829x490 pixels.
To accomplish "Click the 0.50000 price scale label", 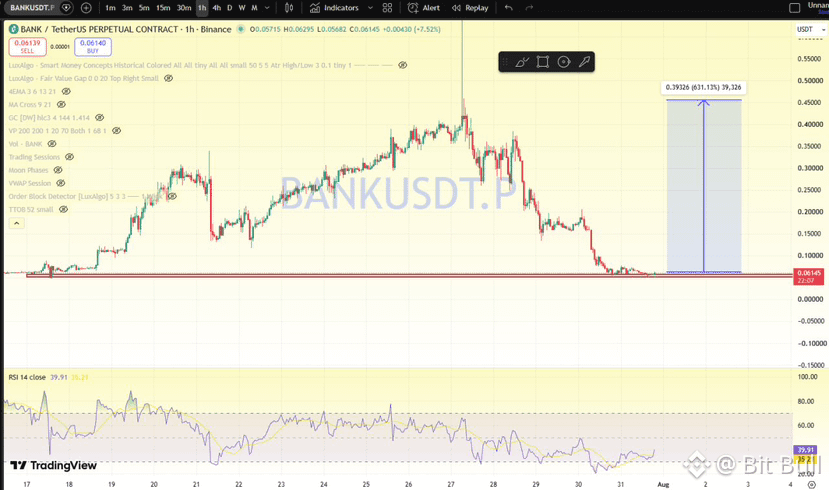I will (x=810, y=81).
